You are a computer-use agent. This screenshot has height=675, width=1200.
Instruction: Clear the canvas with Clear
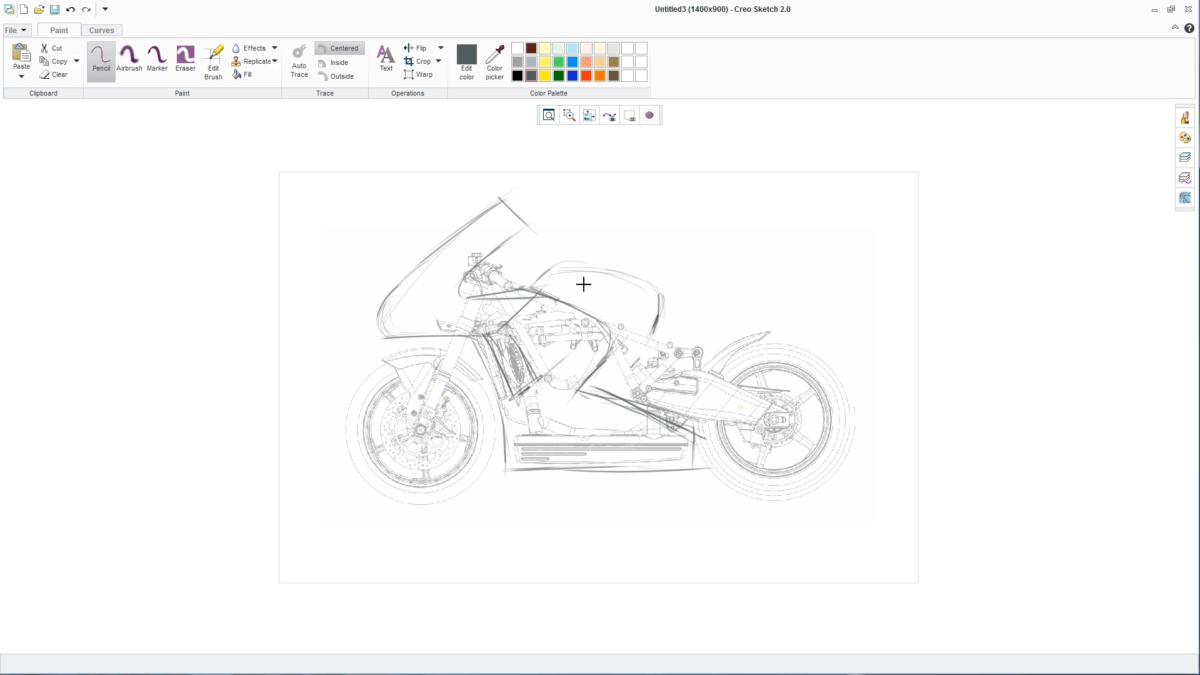[x=54, y=74]
